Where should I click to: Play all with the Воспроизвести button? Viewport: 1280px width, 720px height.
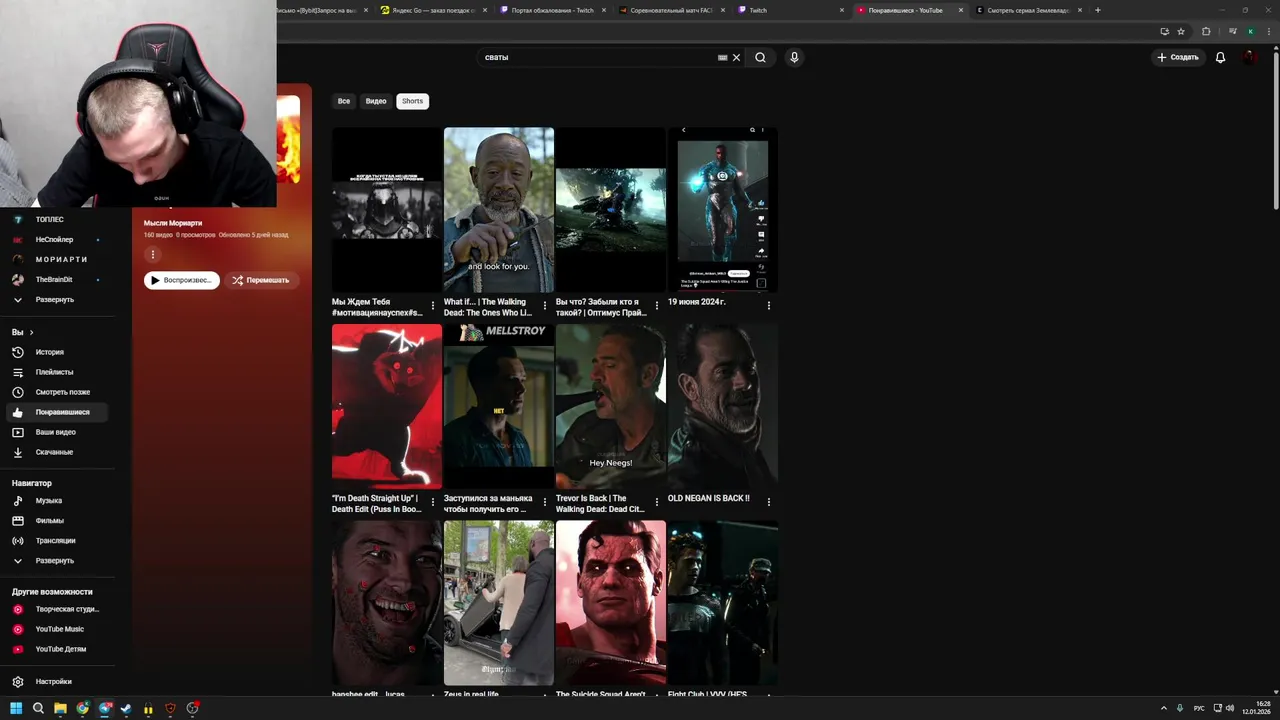coord(181,280)
